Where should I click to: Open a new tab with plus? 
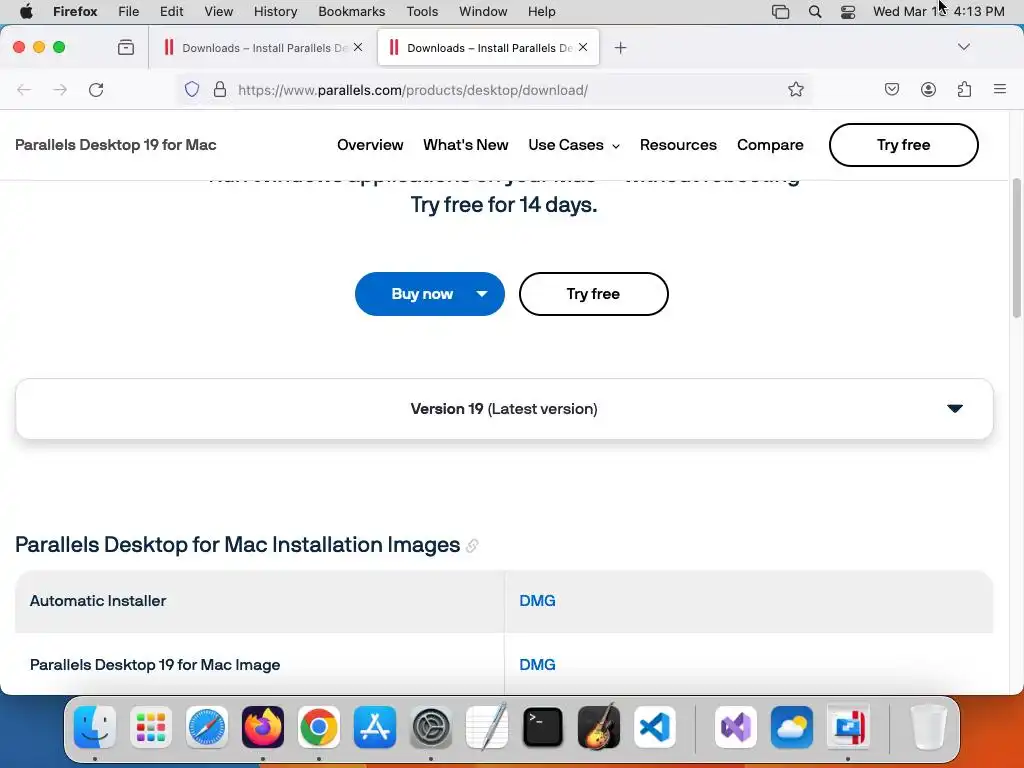tap(620, 48)
